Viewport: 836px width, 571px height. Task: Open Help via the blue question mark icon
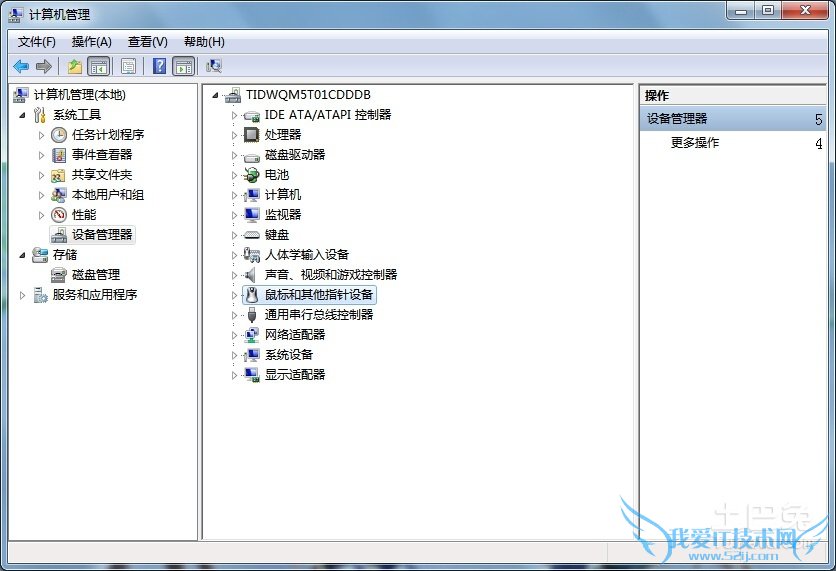[x=159, y=66]
